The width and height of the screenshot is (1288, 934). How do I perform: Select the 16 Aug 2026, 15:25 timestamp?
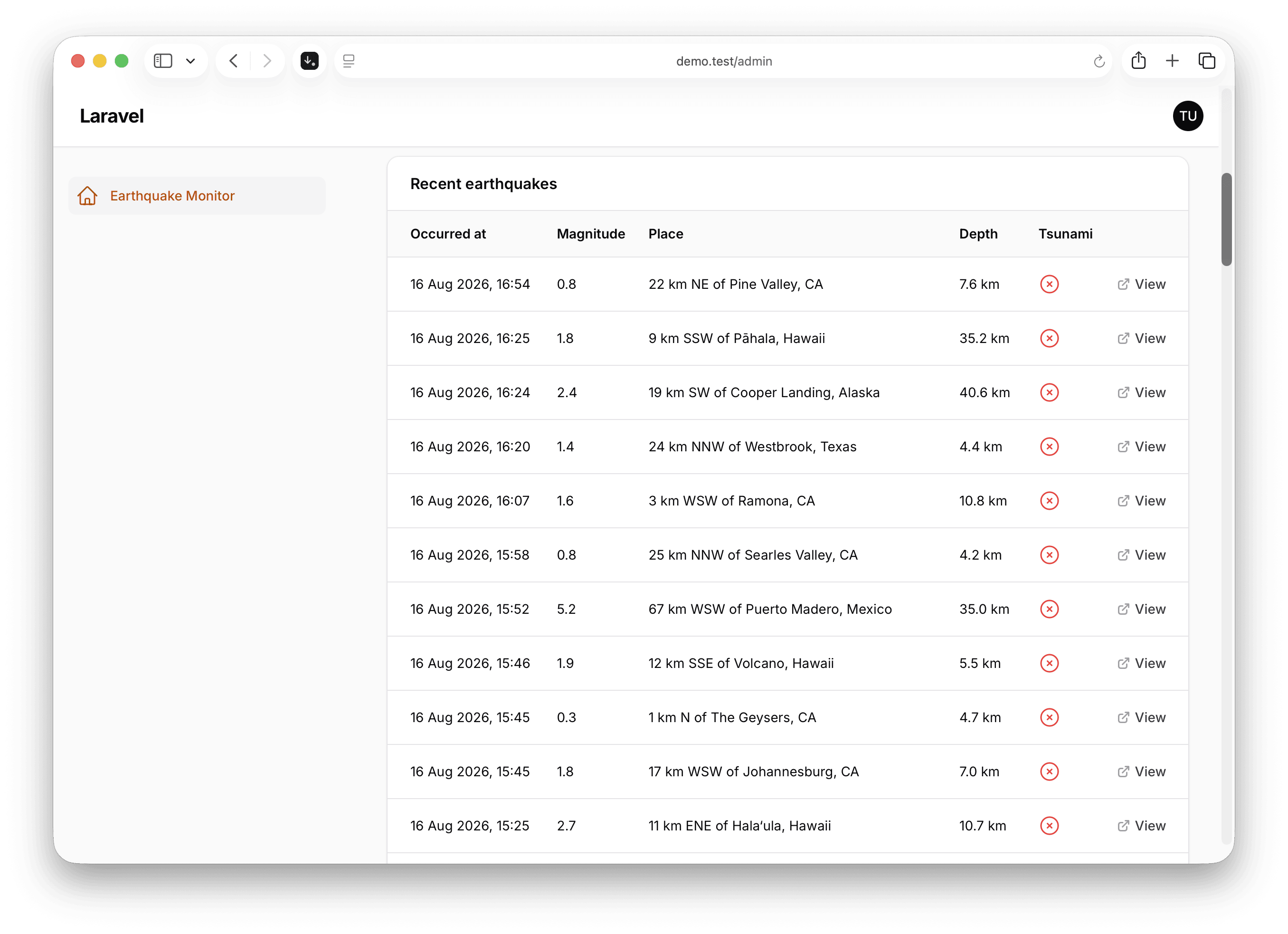(470, 826)
